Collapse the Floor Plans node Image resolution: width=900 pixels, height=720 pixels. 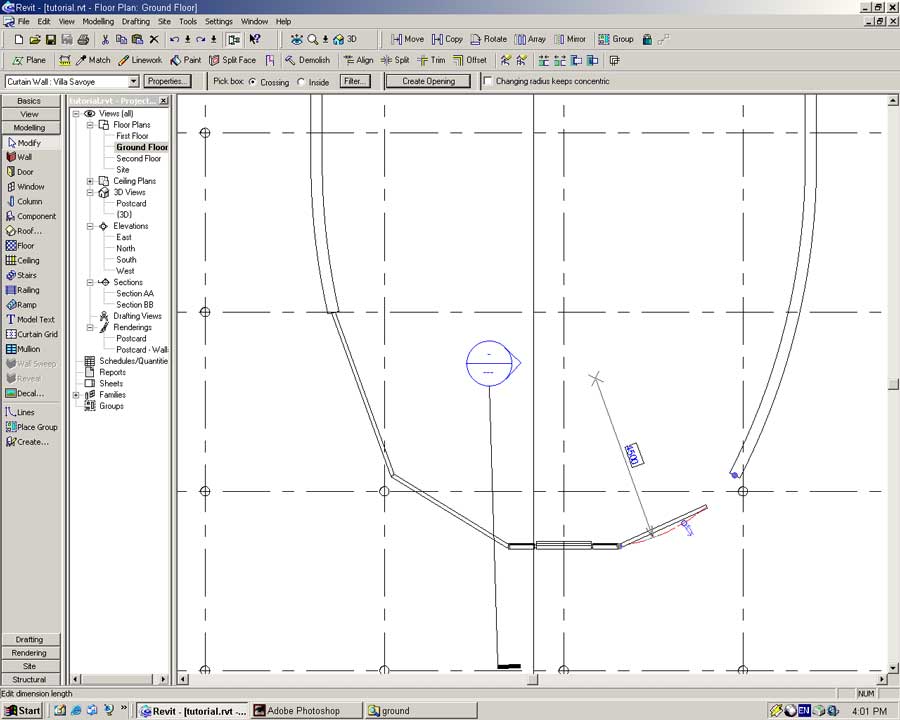click(x=90, y=125)
